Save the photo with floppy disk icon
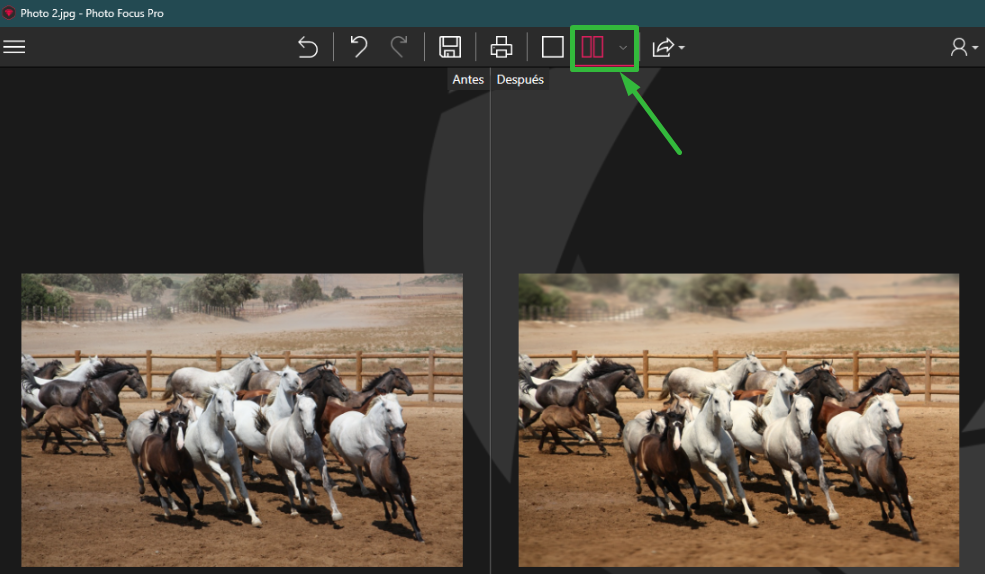Viewport: 985px width, 574px height. click(450, 47)
